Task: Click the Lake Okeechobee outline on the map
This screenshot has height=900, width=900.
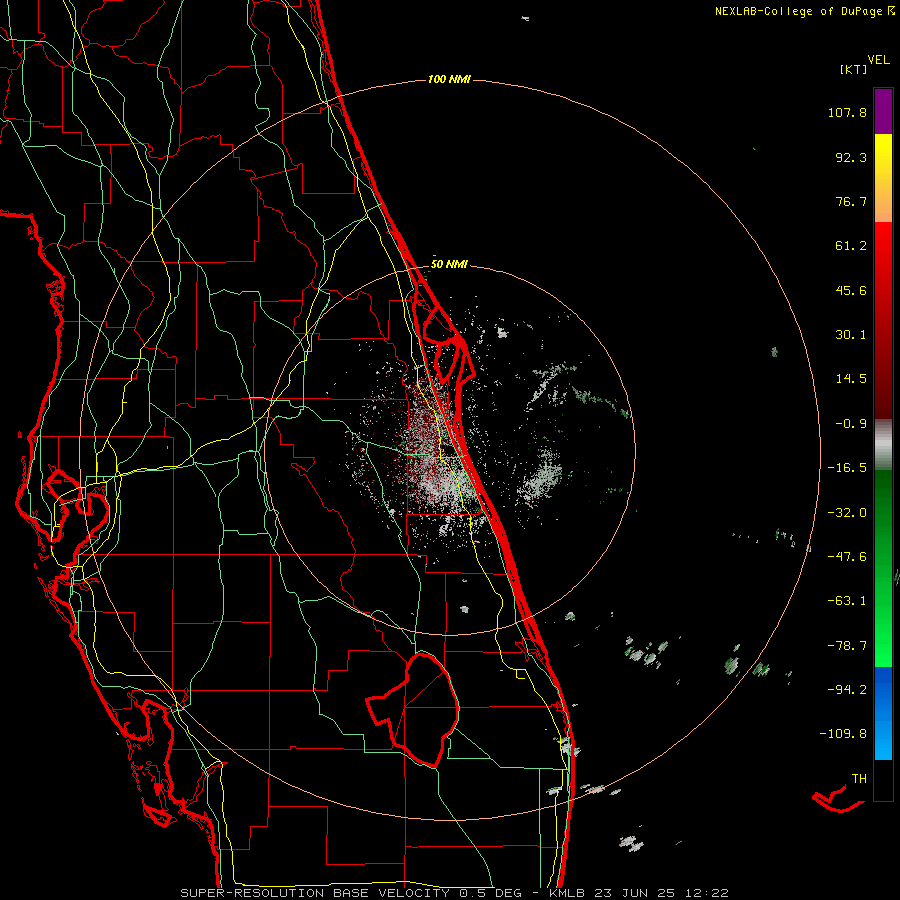Action: pos(413,709)
